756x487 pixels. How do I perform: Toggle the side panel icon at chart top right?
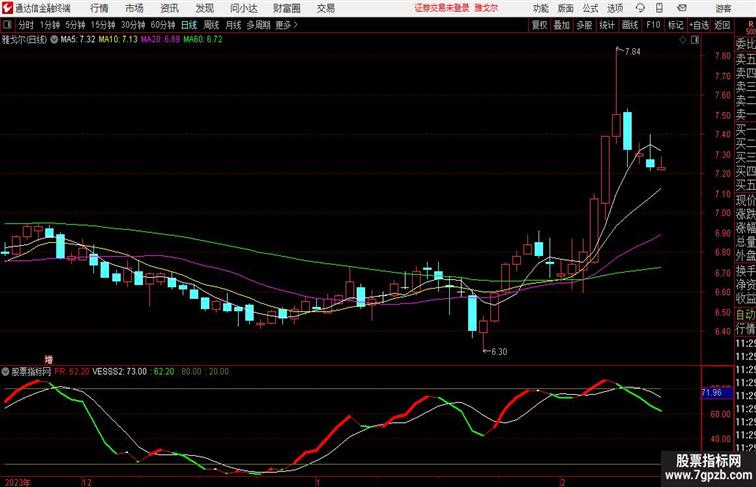pos(695,40)
